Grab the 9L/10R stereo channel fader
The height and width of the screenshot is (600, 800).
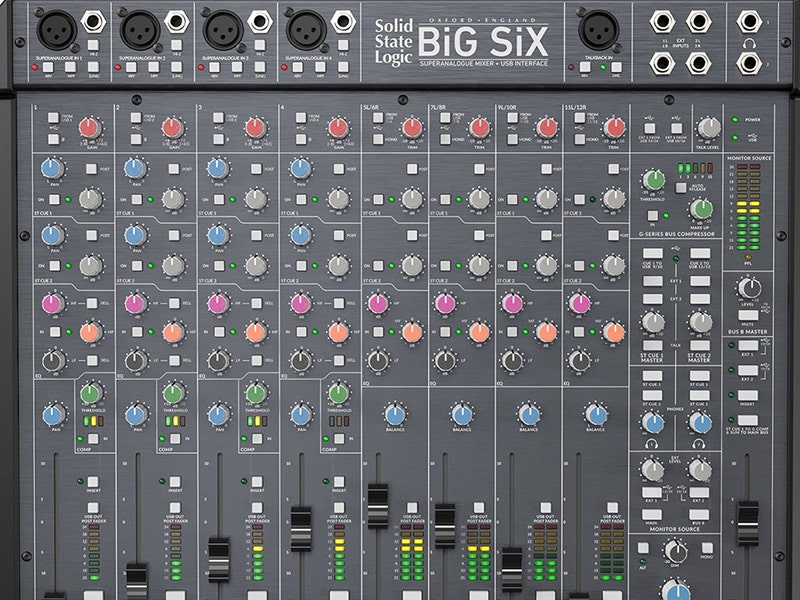[x=512, y=569]
